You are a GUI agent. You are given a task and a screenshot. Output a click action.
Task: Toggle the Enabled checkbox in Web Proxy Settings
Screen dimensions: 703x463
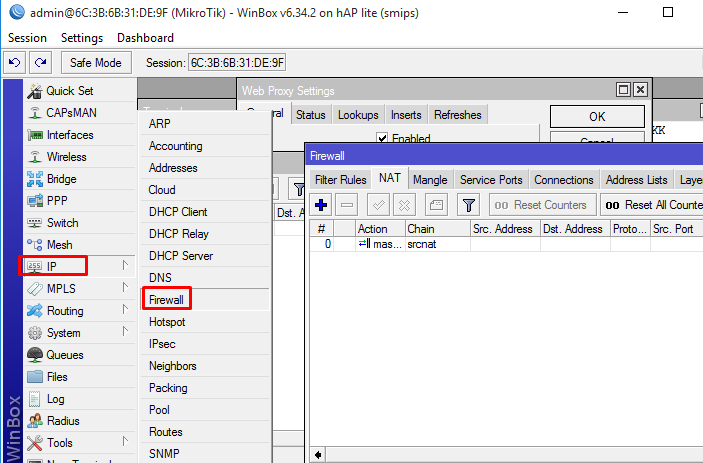click(382, 138)
